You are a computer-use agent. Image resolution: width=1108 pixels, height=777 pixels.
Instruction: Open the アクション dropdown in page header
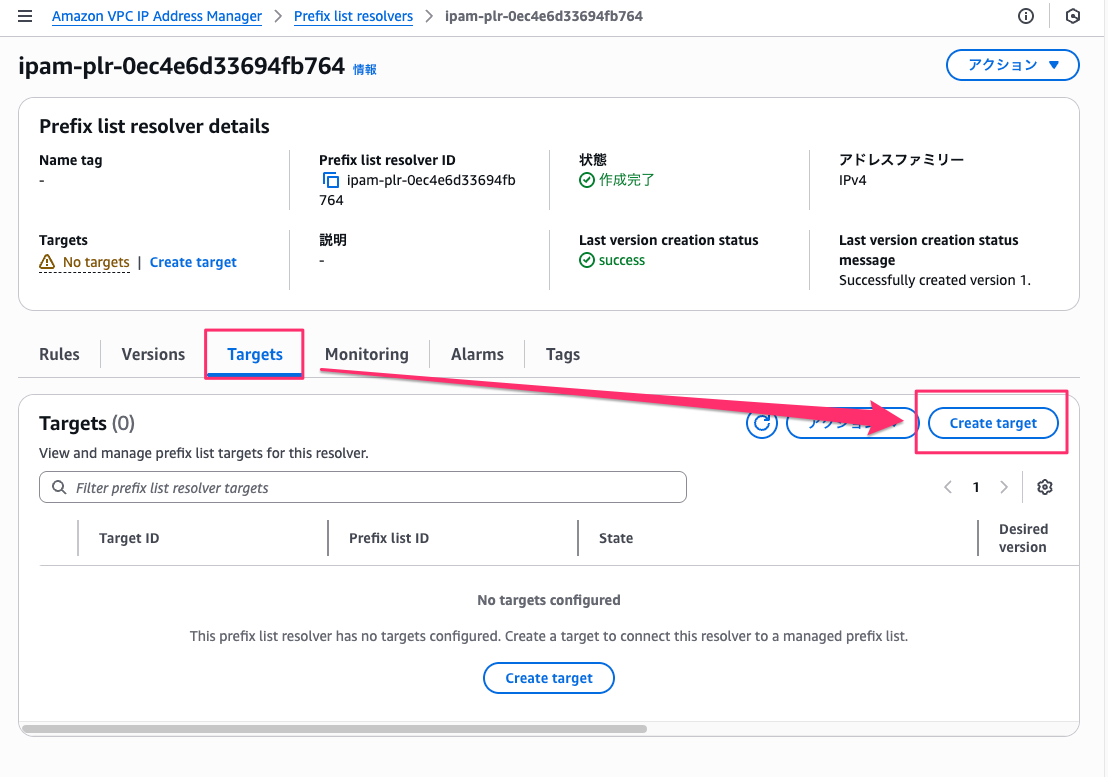1012,65
